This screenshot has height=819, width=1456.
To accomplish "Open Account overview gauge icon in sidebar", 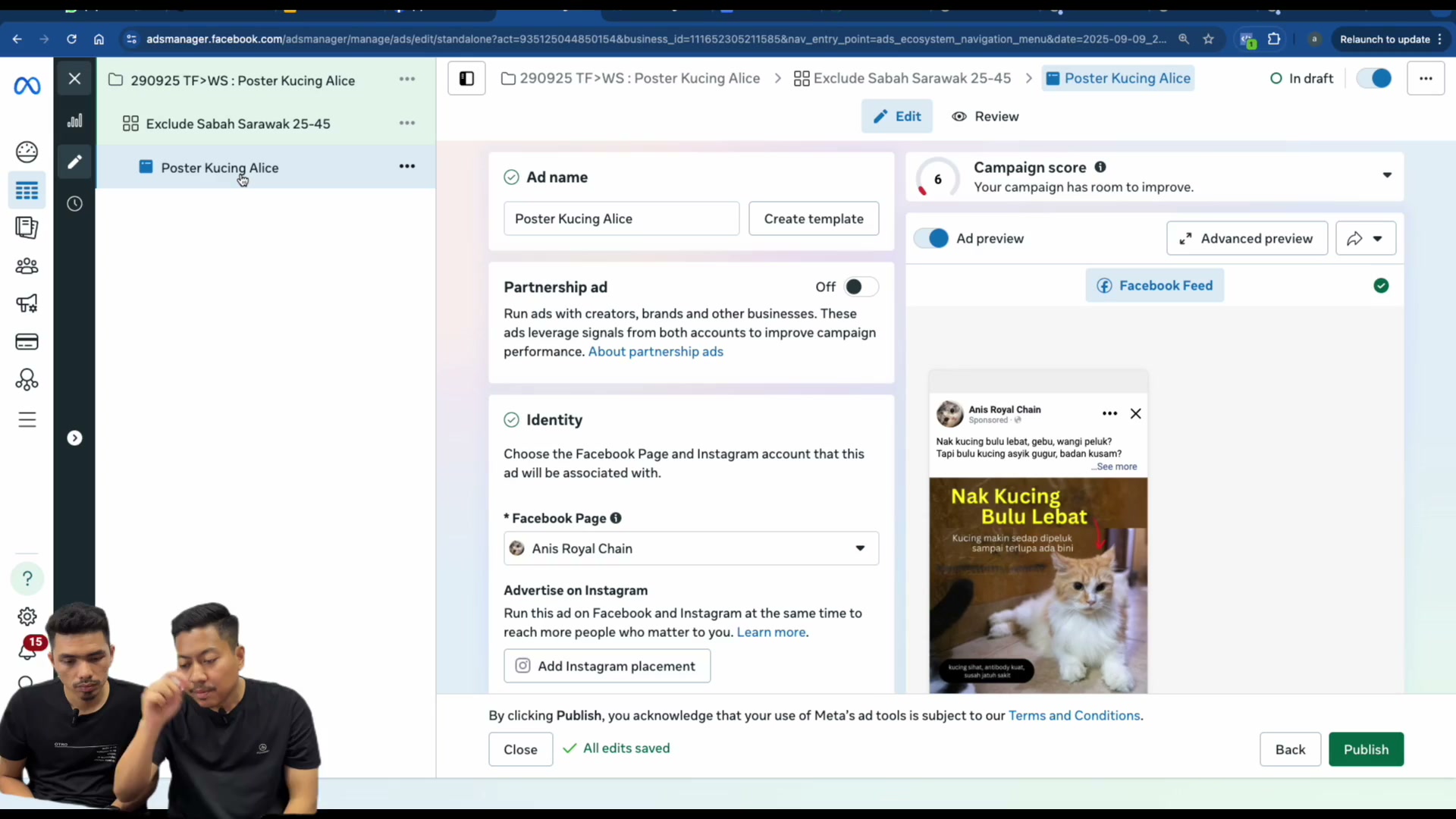I will [x=27, y=152].
